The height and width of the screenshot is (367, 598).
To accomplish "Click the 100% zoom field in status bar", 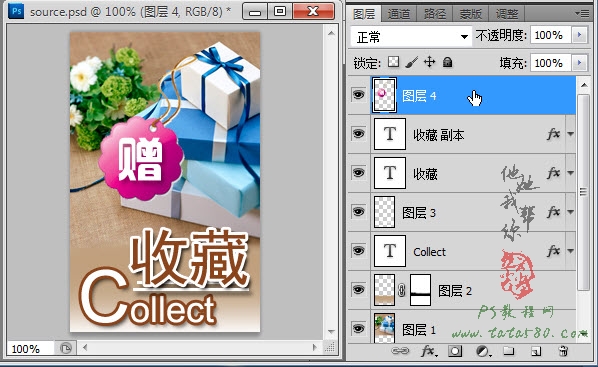I will pyautogui.click(x=30, y=349).
